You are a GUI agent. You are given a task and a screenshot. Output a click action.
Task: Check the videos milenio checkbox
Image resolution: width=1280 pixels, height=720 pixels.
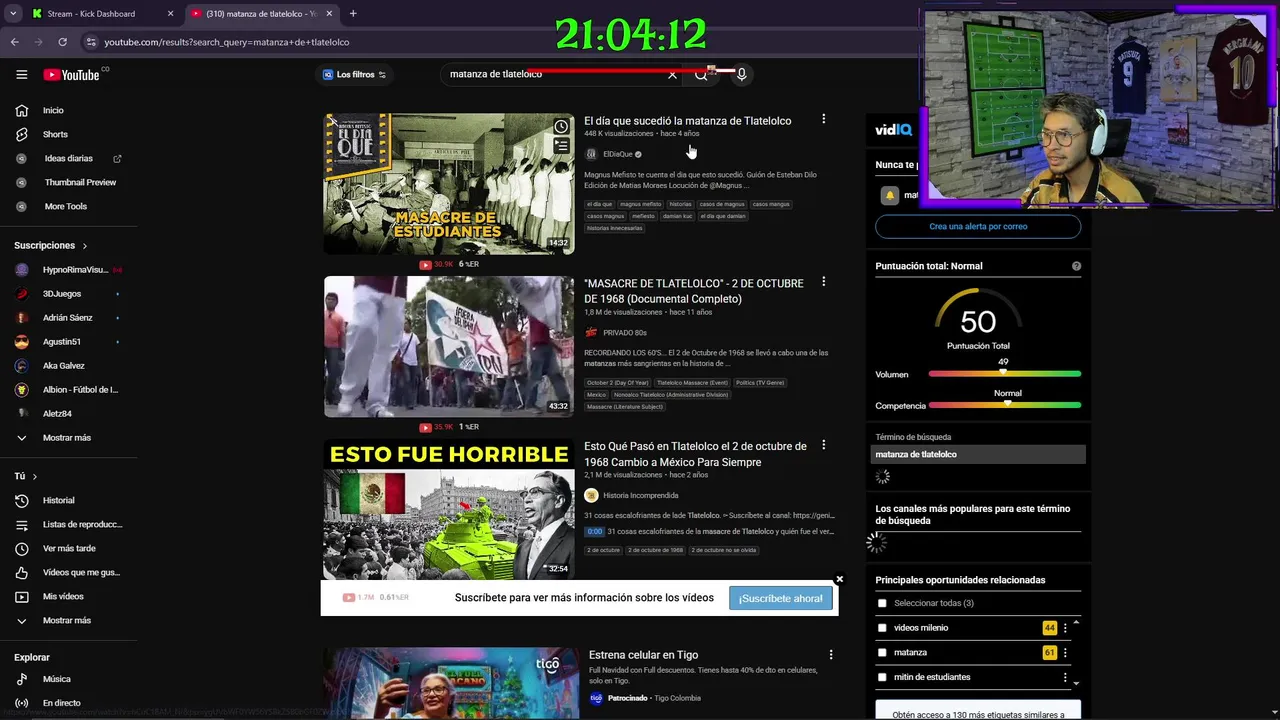882,628
